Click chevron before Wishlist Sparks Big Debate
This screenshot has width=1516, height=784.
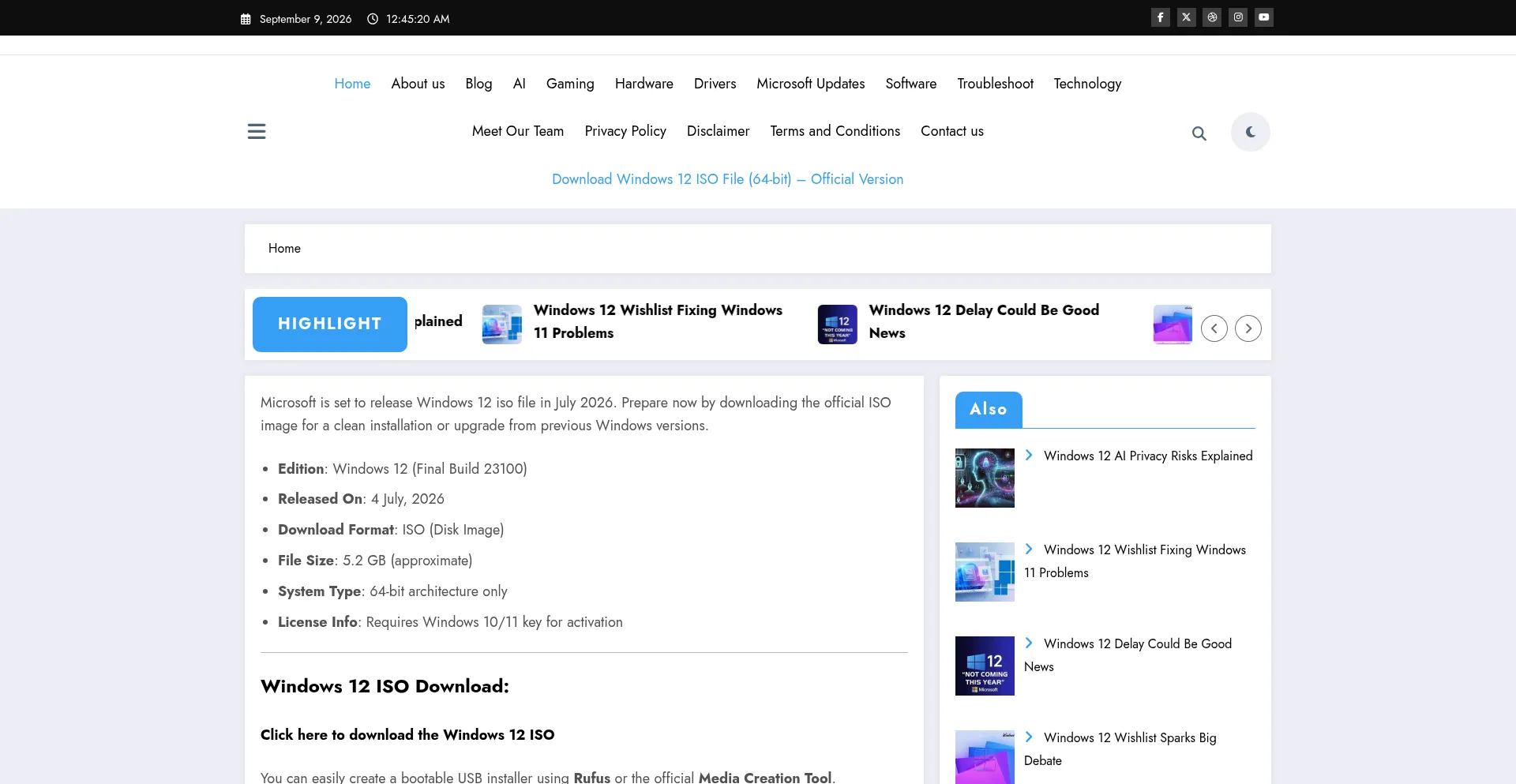click(x=1029, y=737)
